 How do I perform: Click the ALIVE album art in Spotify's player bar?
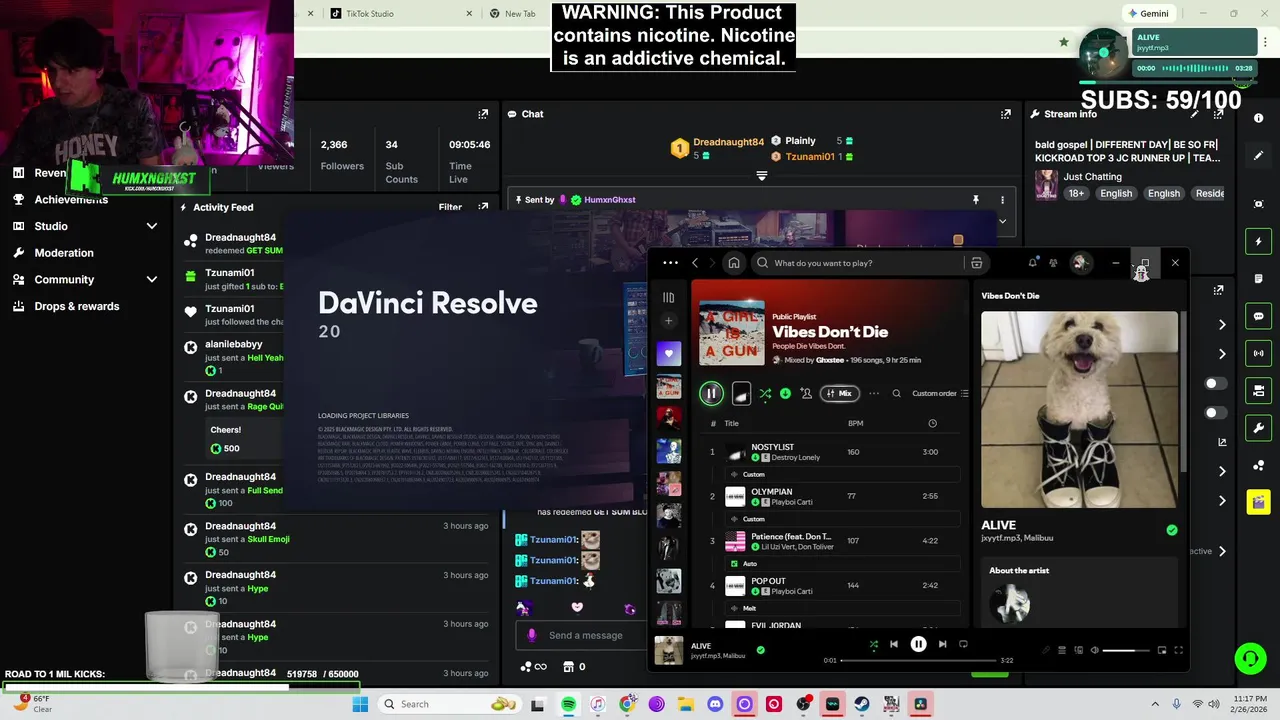point(669,651)
